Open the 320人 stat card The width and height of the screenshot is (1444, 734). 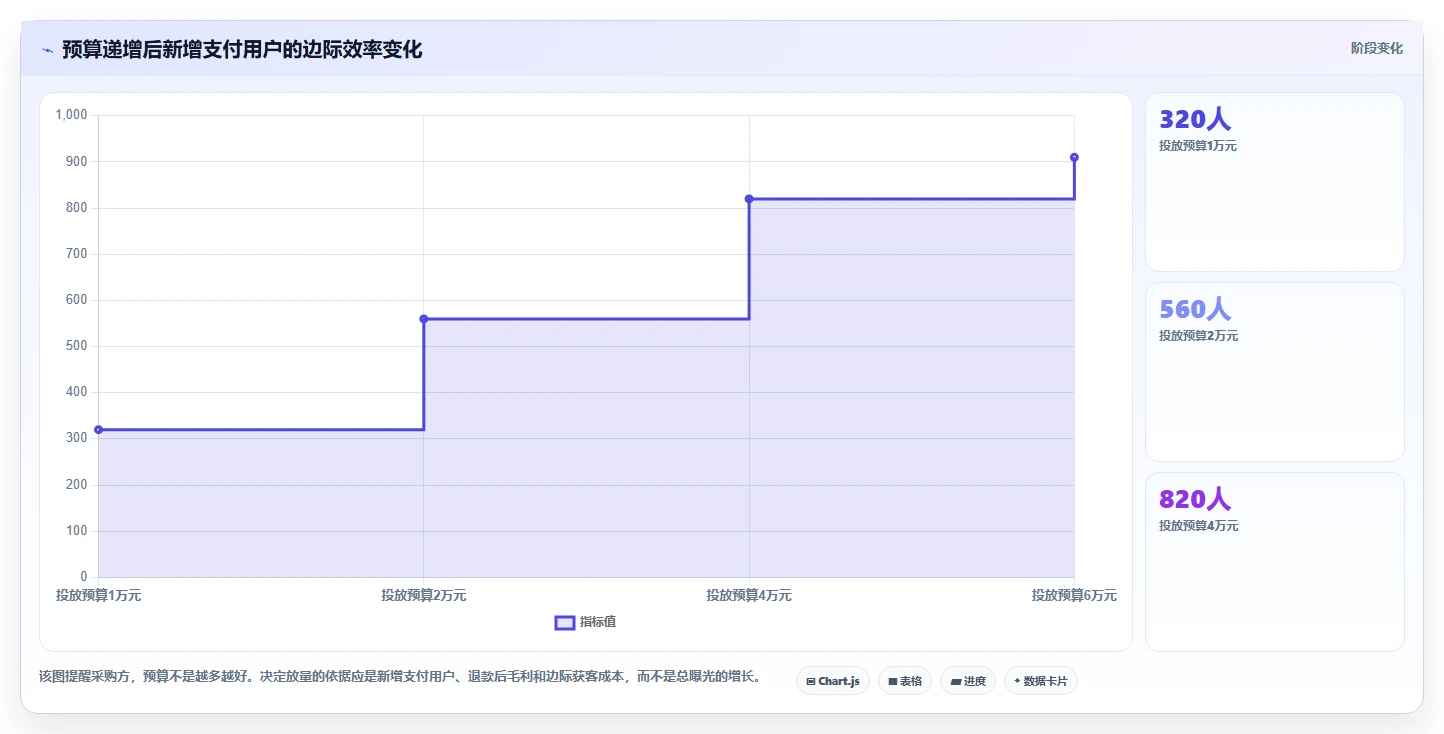1275,182
